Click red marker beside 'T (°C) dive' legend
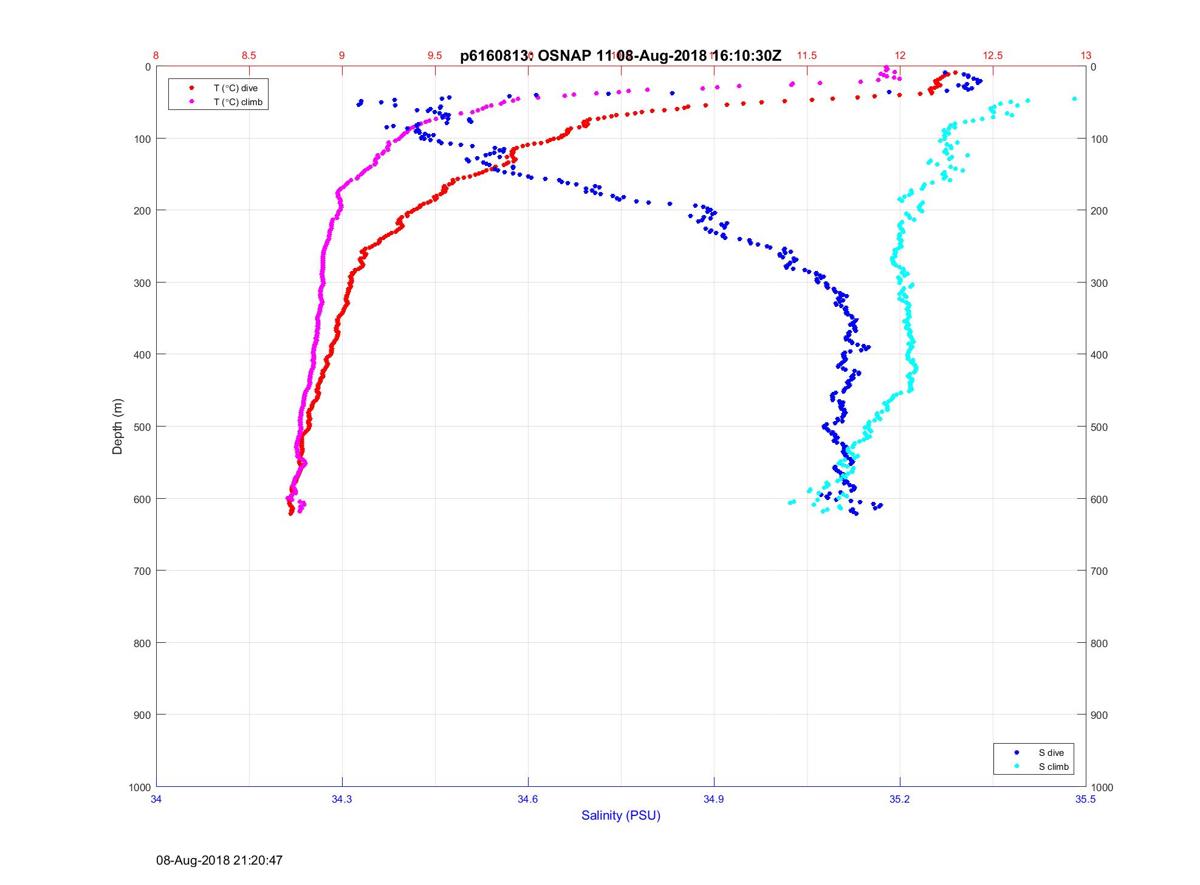 191,88
